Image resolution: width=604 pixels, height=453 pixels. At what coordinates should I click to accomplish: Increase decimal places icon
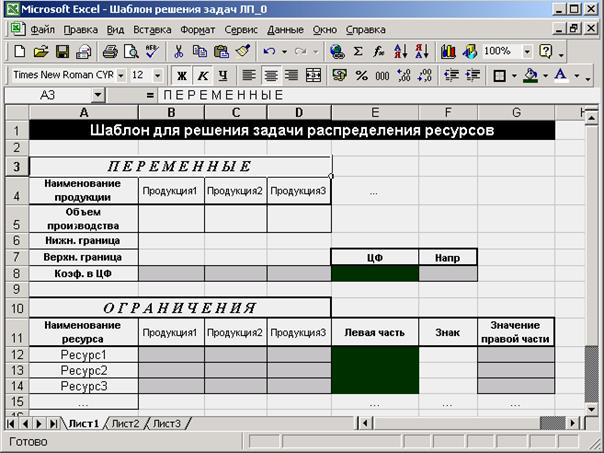tap(403, 75)
